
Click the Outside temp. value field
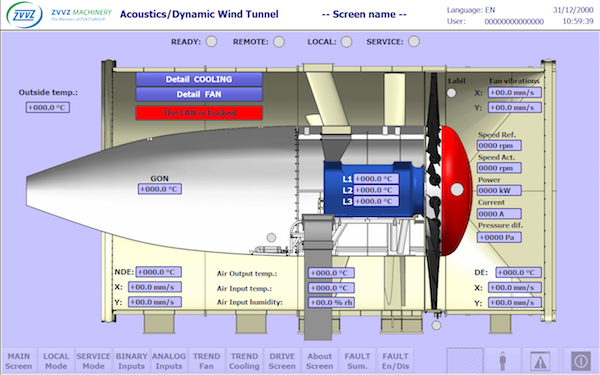click(x=48, y=108)
